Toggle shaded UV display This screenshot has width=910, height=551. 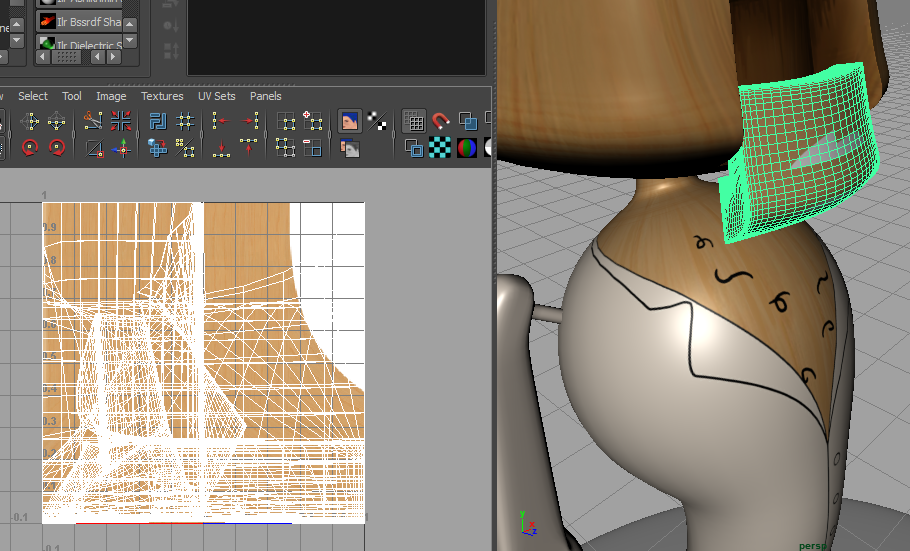468,121
